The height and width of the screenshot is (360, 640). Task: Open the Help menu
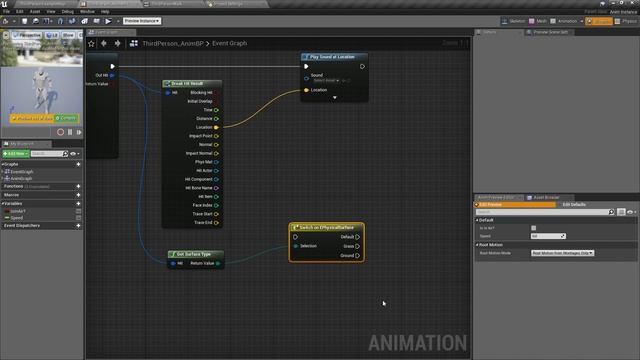click(105, 11)
